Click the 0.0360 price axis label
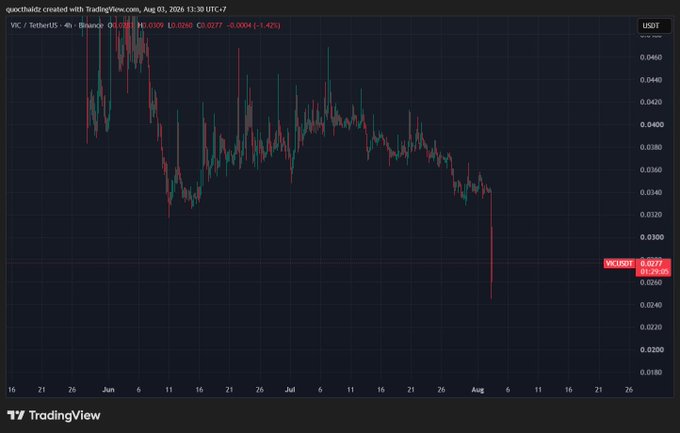The image size is (680, 433). [651, 170]
